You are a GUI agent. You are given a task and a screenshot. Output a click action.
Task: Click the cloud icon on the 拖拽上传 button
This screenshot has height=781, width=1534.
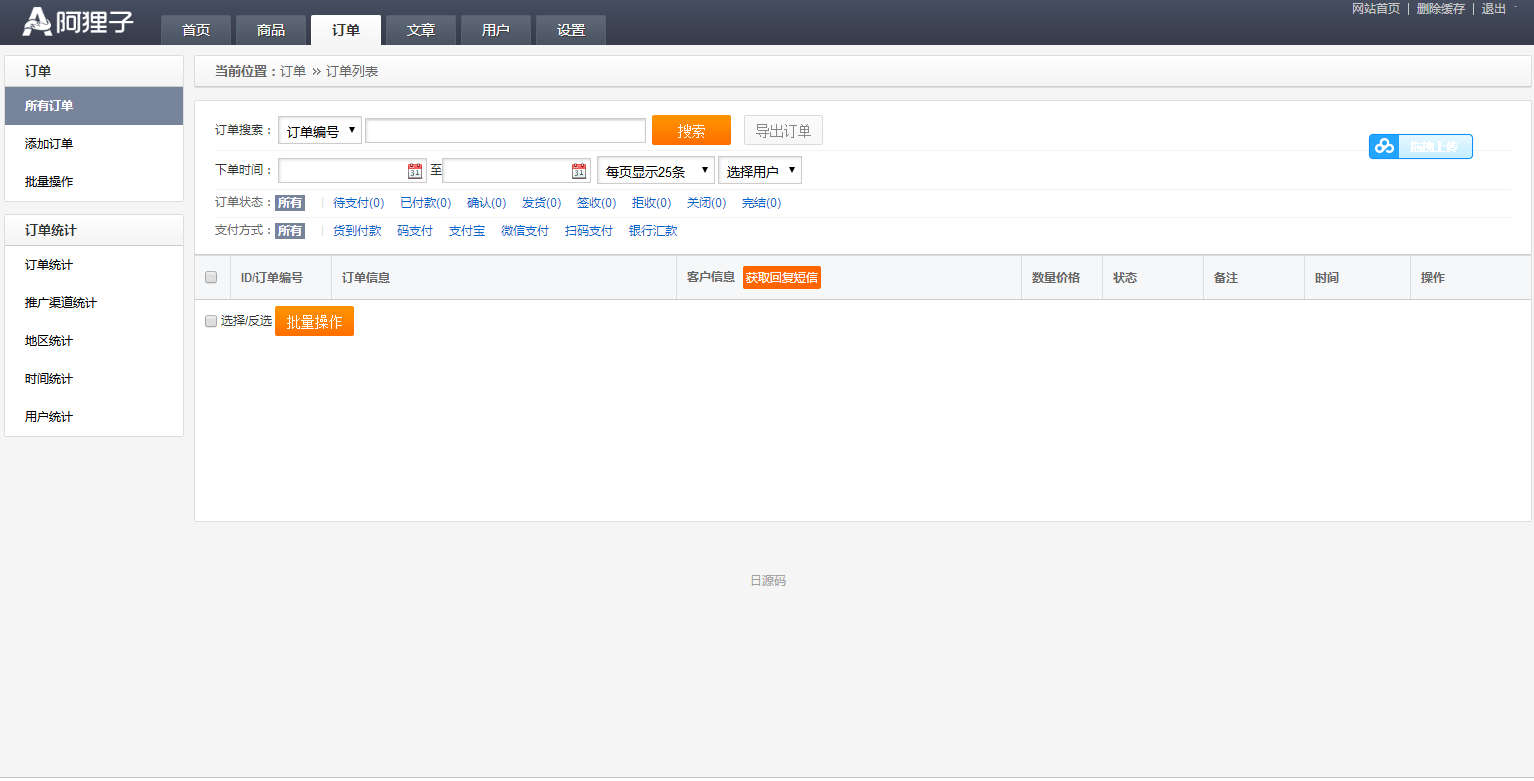(x=1383, y=146)
